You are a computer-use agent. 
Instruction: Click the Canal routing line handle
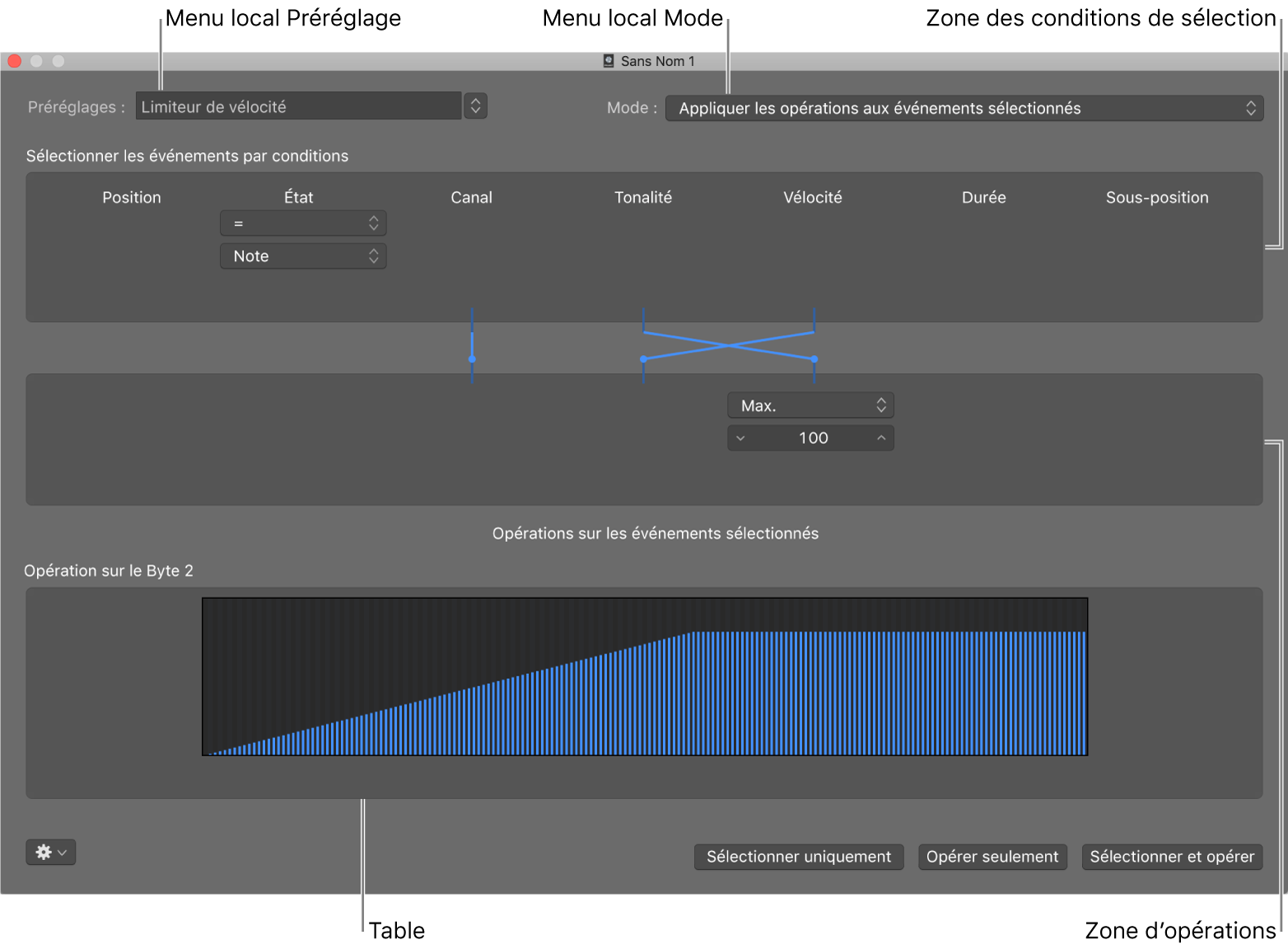coord(472,359)
